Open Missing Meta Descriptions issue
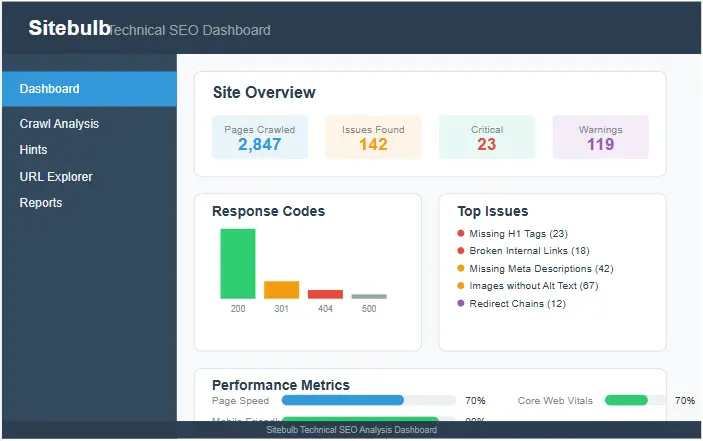This screenshot has width=703, height=441. (540, 269)
